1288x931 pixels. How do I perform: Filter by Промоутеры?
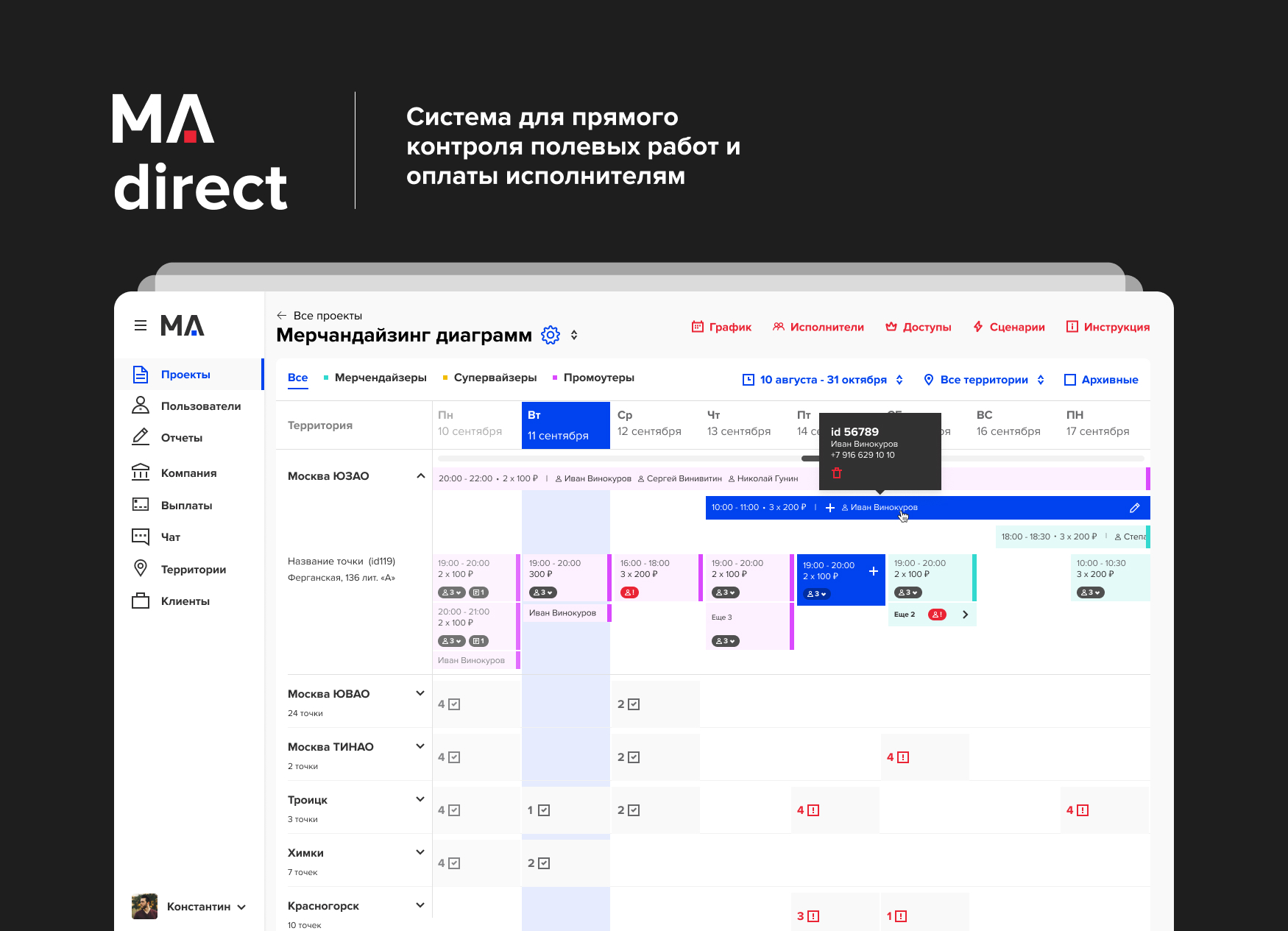pos(593,378)
